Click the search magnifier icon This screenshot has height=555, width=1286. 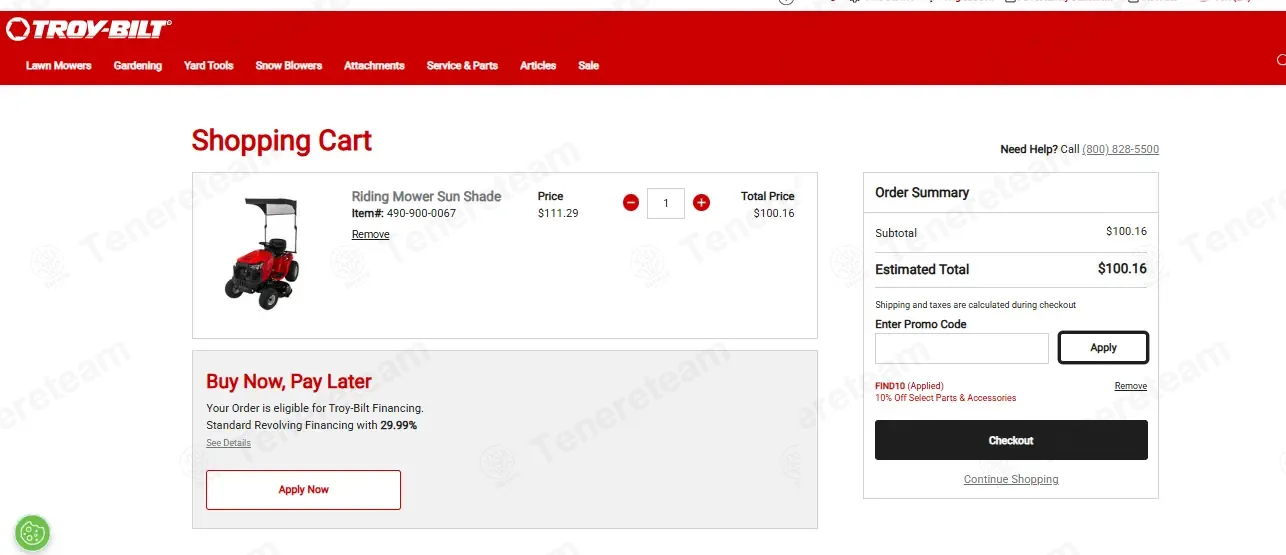[1281, 61]
